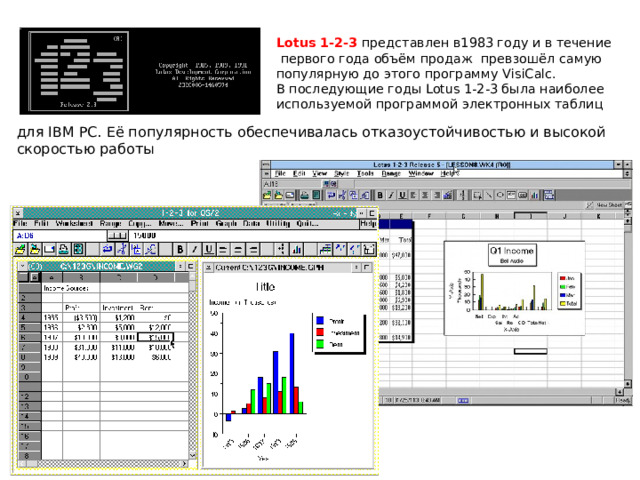Toggle Underline in the 1-2-3 for OS/2 toolbar
Viewport: 640px width, 480px height.
pyautogui.click(x=209, y=249)
